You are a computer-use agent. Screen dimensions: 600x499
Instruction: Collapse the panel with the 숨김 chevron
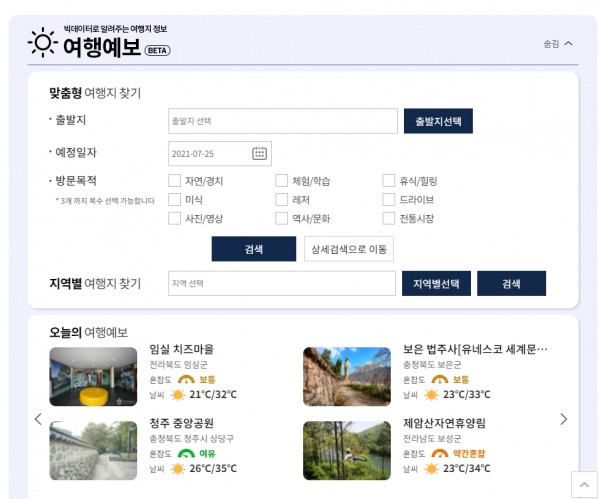pos(558,44)
